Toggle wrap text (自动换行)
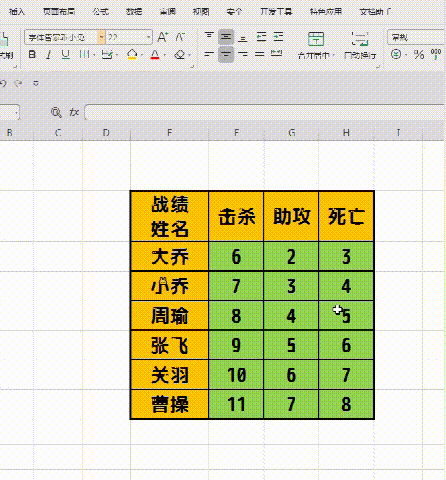This screenshot has width=446, height=480. pyautogui.click(x=360, y=45)
